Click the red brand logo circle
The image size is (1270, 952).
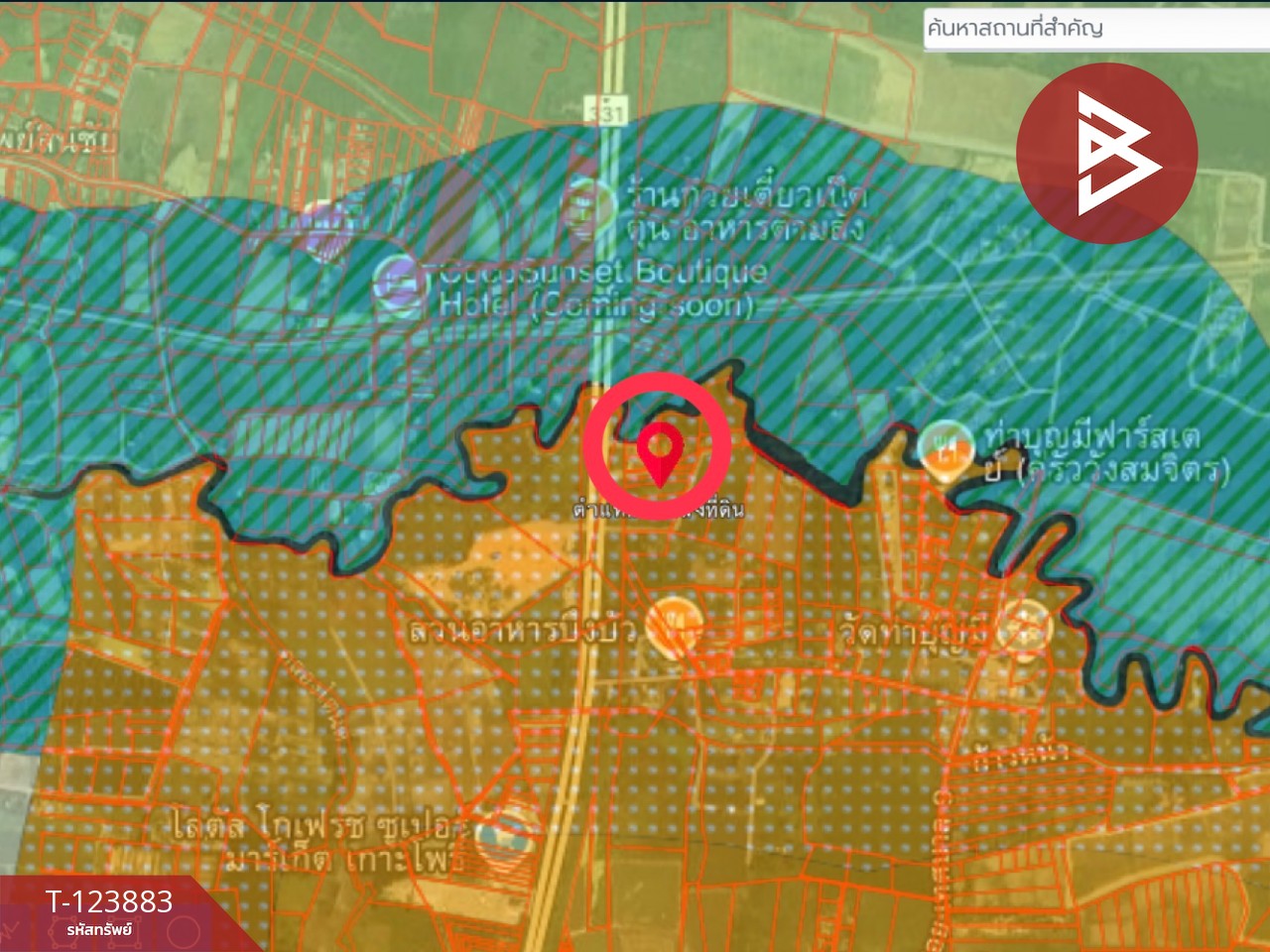click(1106, 154)
